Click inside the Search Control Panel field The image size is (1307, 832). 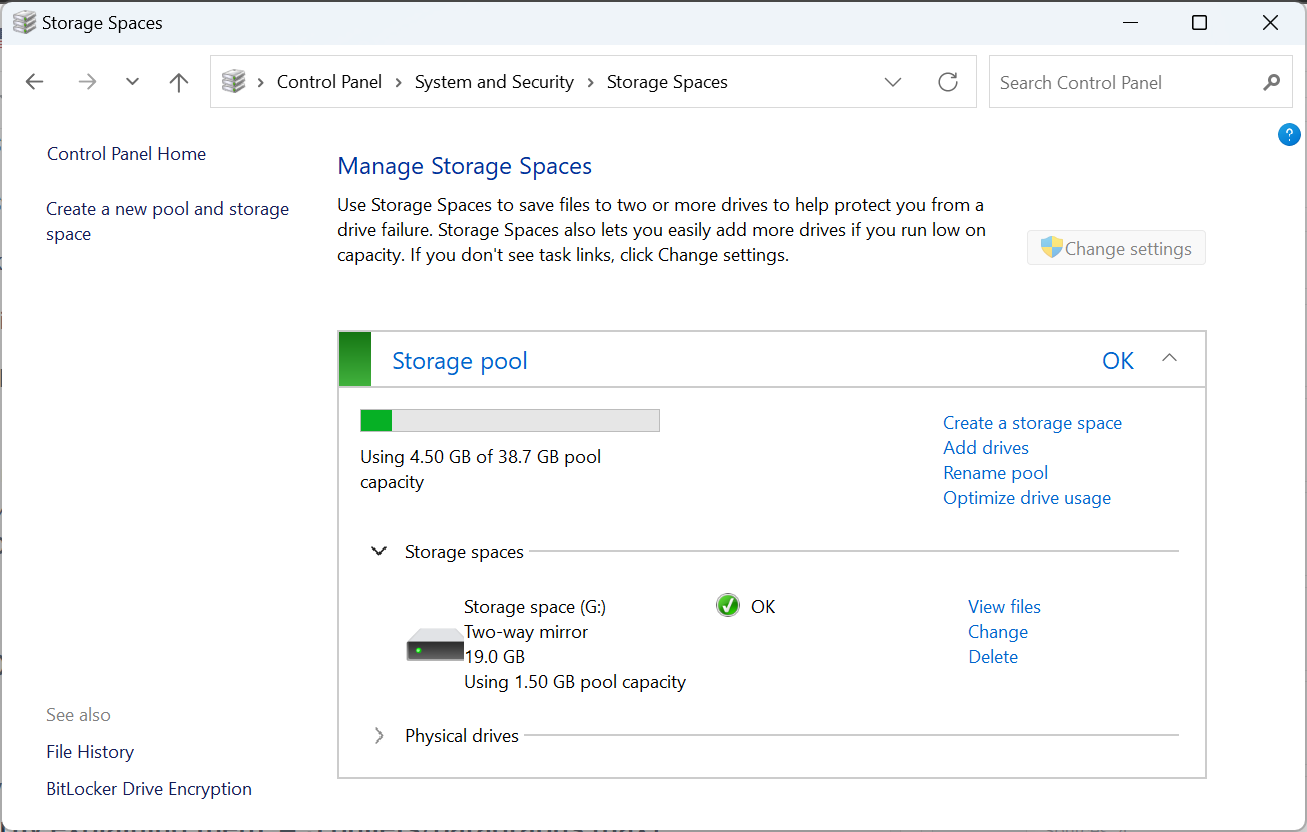pyautogui.click(x=1100, y=82)
